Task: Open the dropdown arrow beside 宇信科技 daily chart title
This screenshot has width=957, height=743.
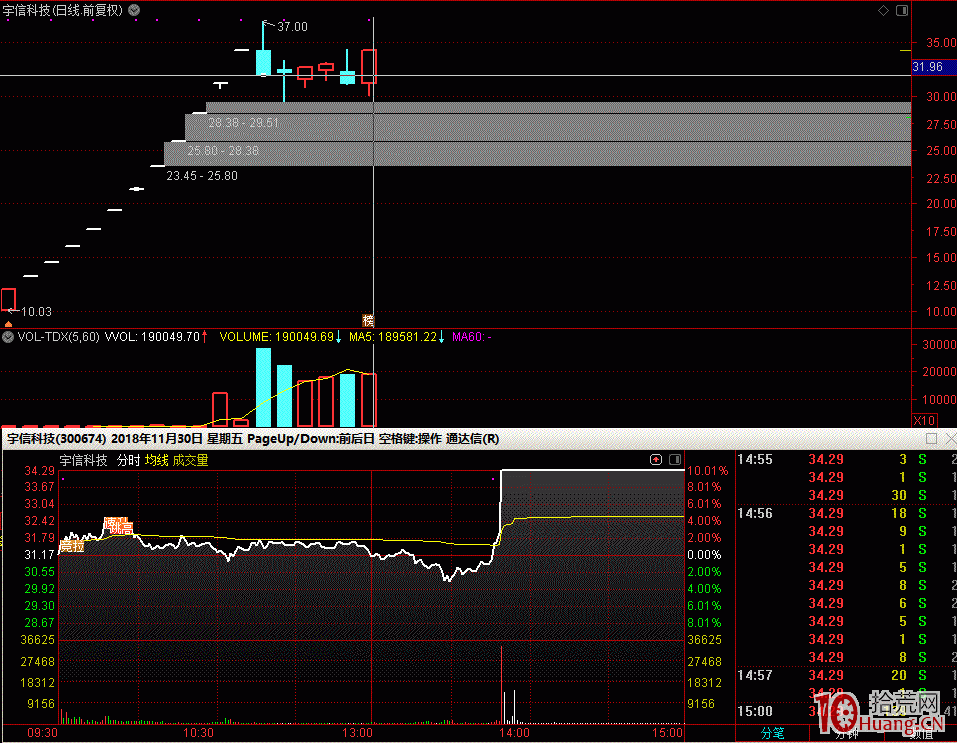Action: (135, 10)
